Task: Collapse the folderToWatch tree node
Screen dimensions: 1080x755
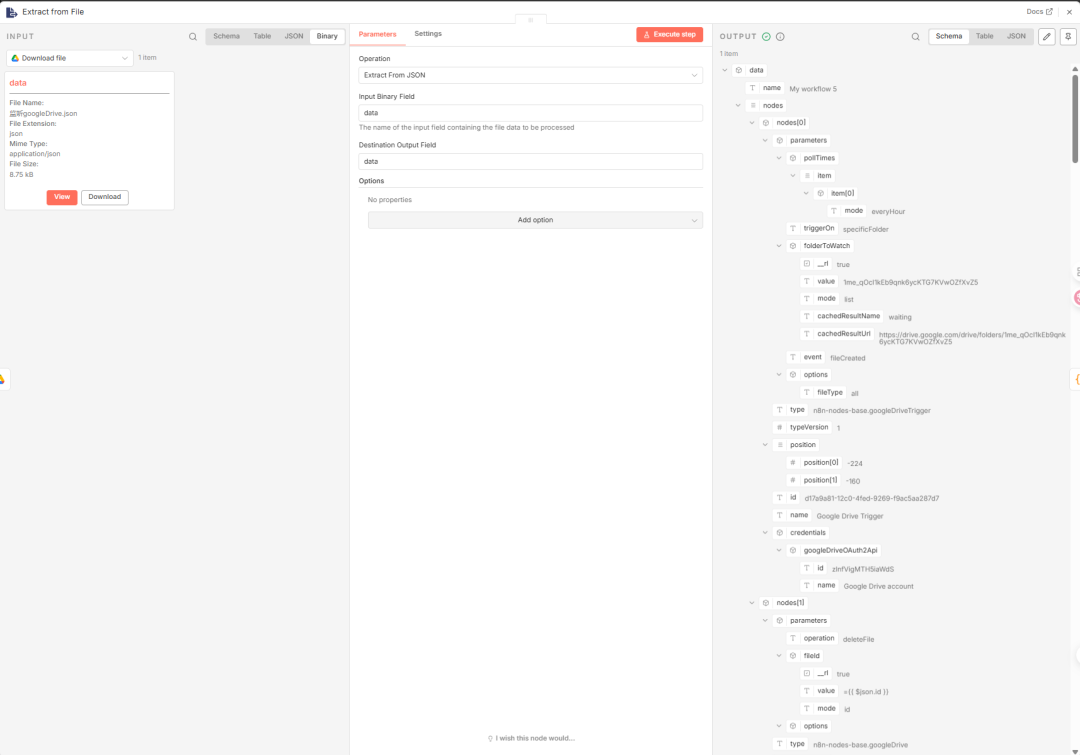Action: click(x=779, y=246)
